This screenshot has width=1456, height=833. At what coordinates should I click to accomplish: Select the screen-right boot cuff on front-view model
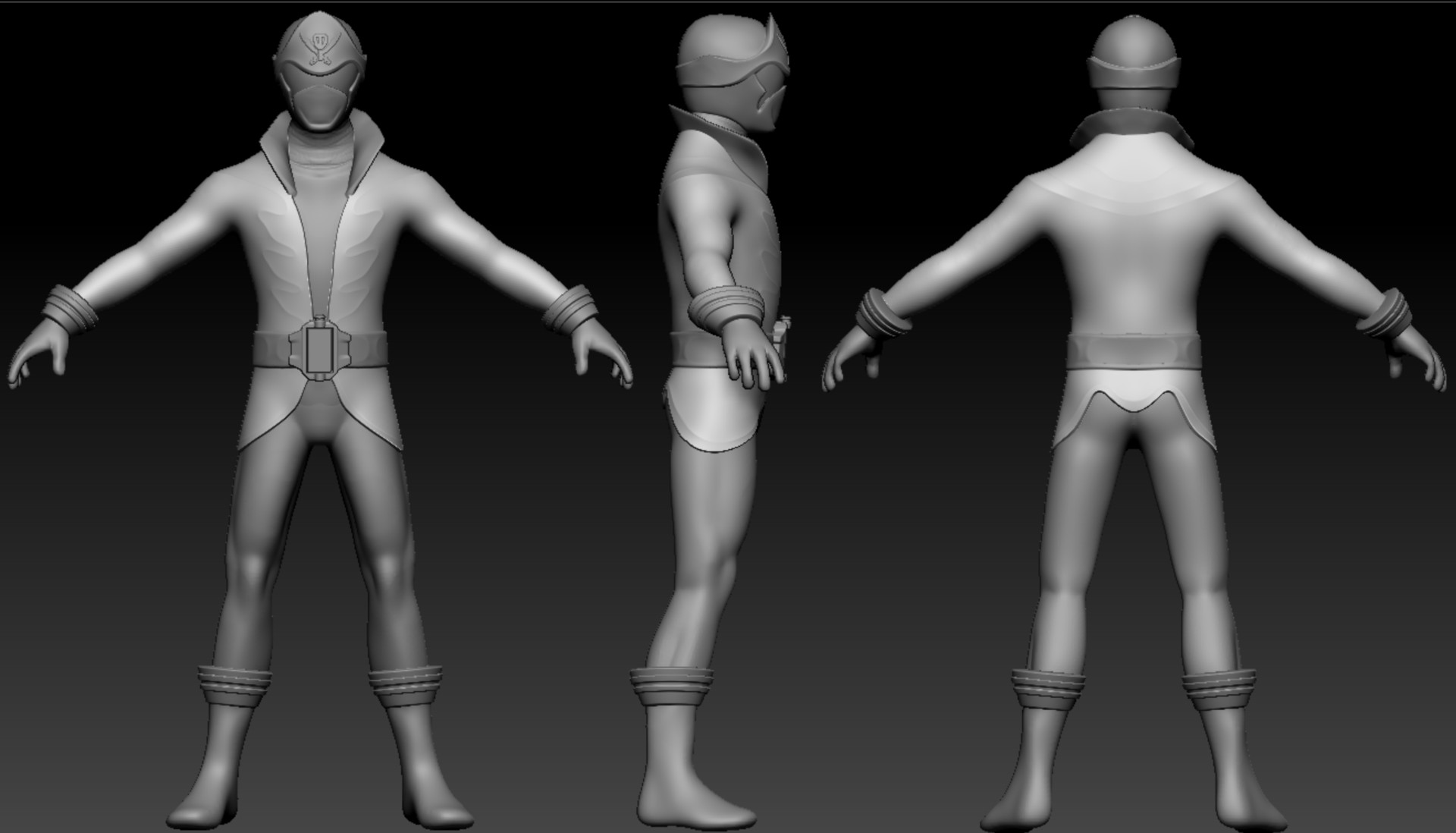pyautogui.click(x=406, y=685)
